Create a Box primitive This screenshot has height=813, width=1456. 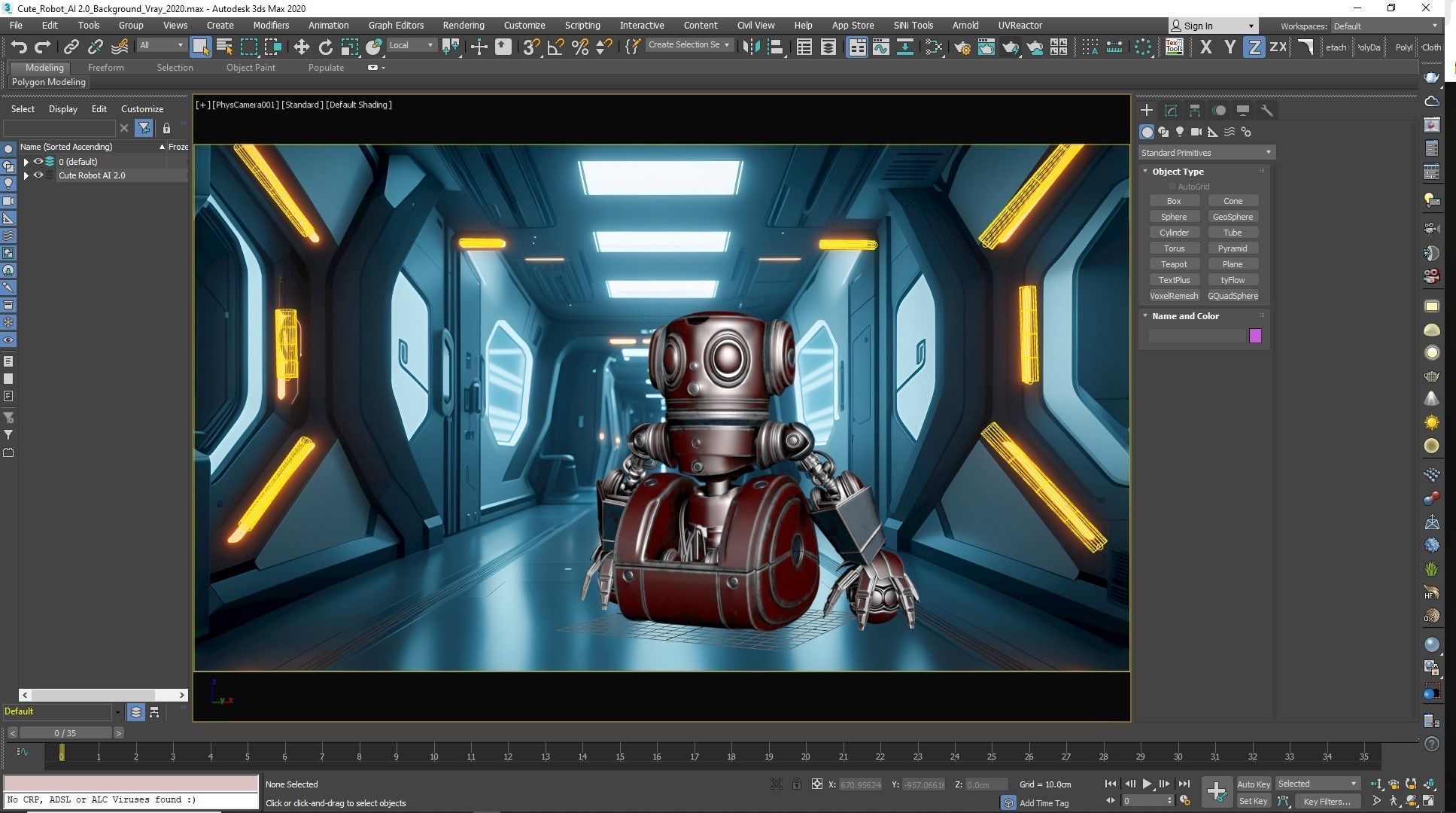click(1174, 201)
